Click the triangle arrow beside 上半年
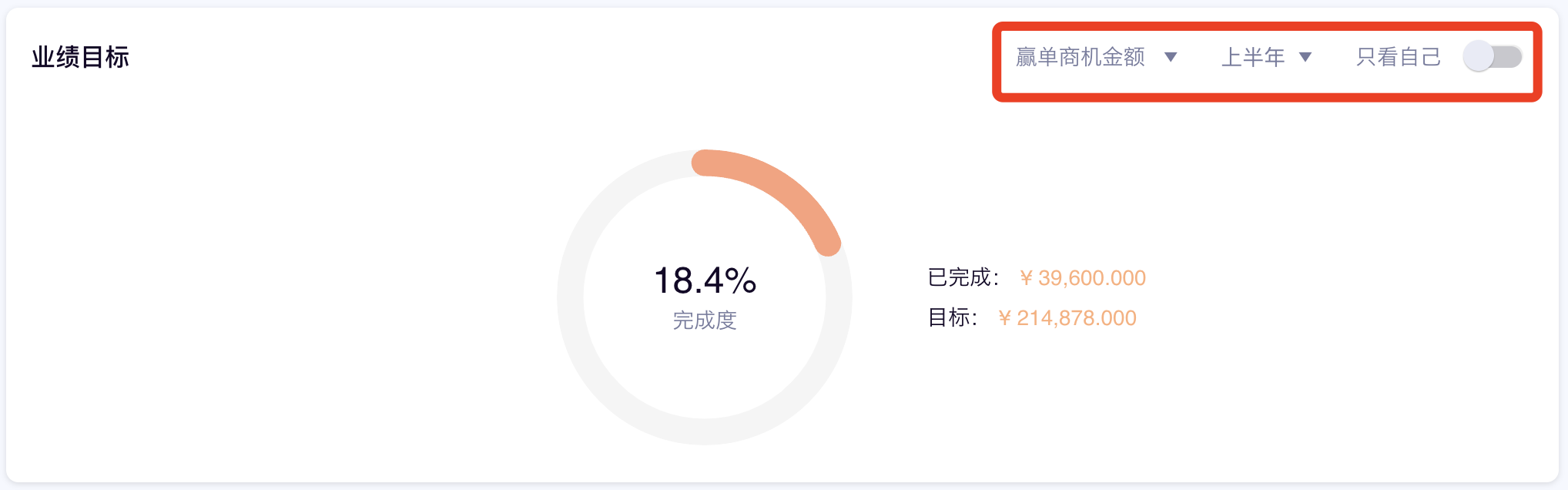 (x=1305, y=57)
